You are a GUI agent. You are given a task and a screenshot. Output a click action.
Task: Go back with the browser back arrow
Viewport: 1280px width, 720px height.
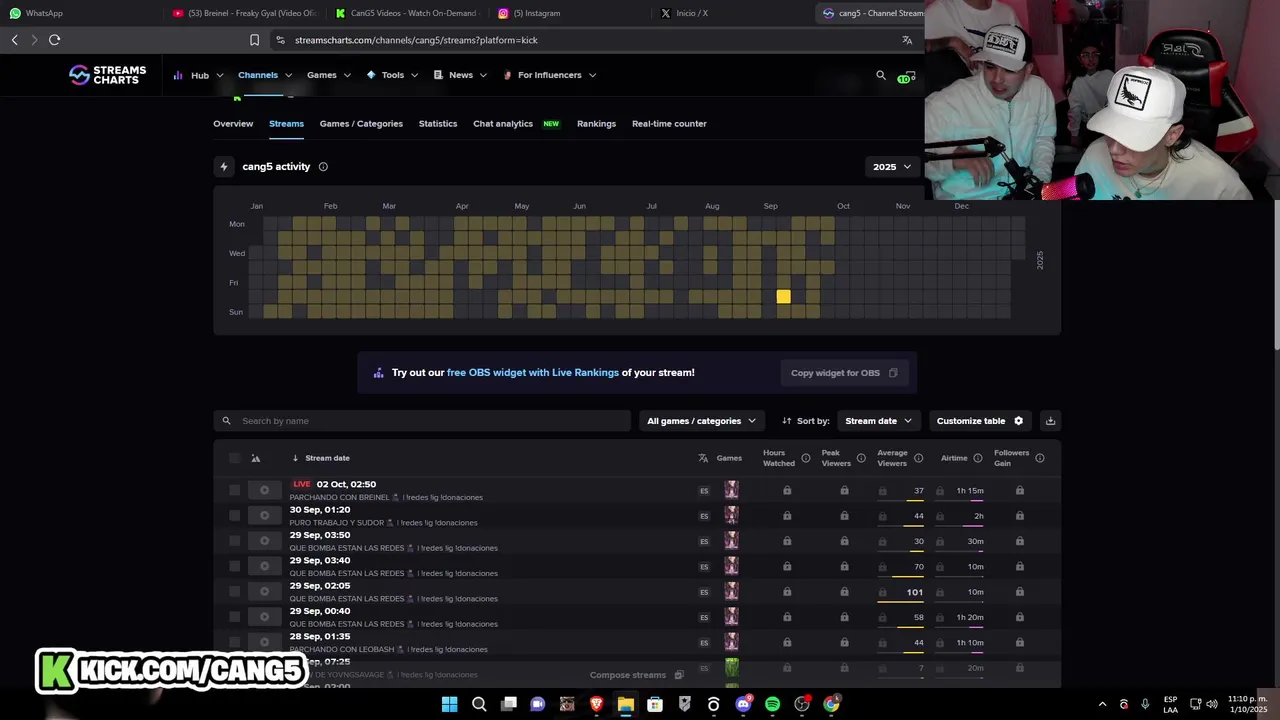coord(14,40)
